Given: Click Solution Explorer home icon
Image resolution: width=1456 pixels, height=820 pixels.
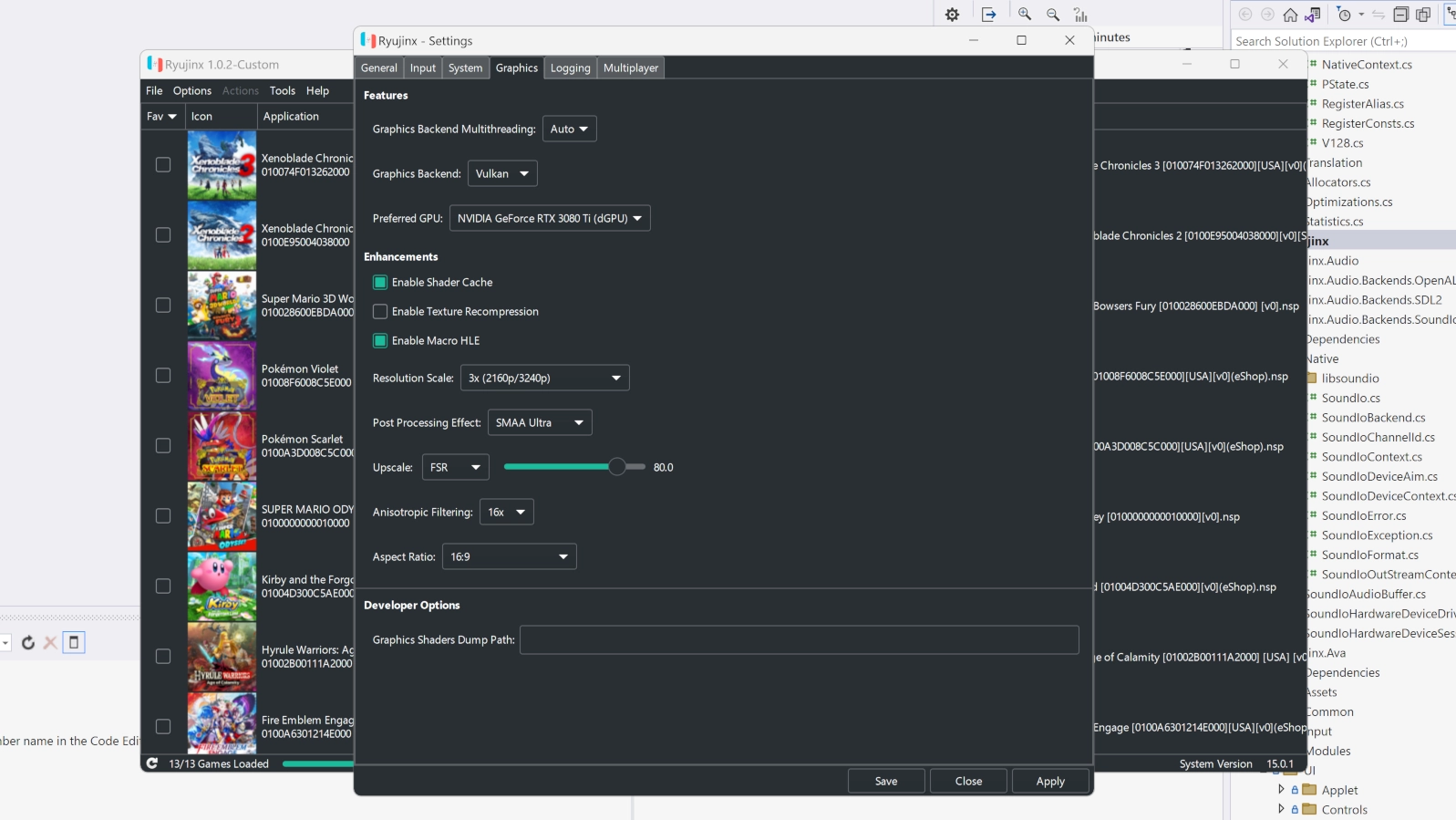Looking at the screenshot, I should [1290, 15].
